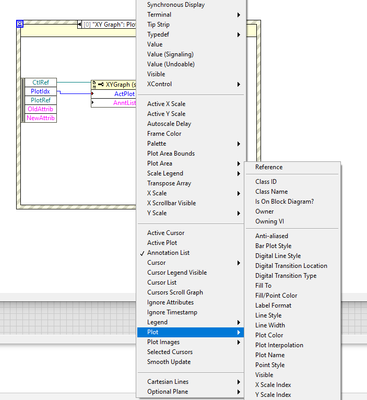Choose Digital Line Style property

pyautogui.click(x=293, y=256)
